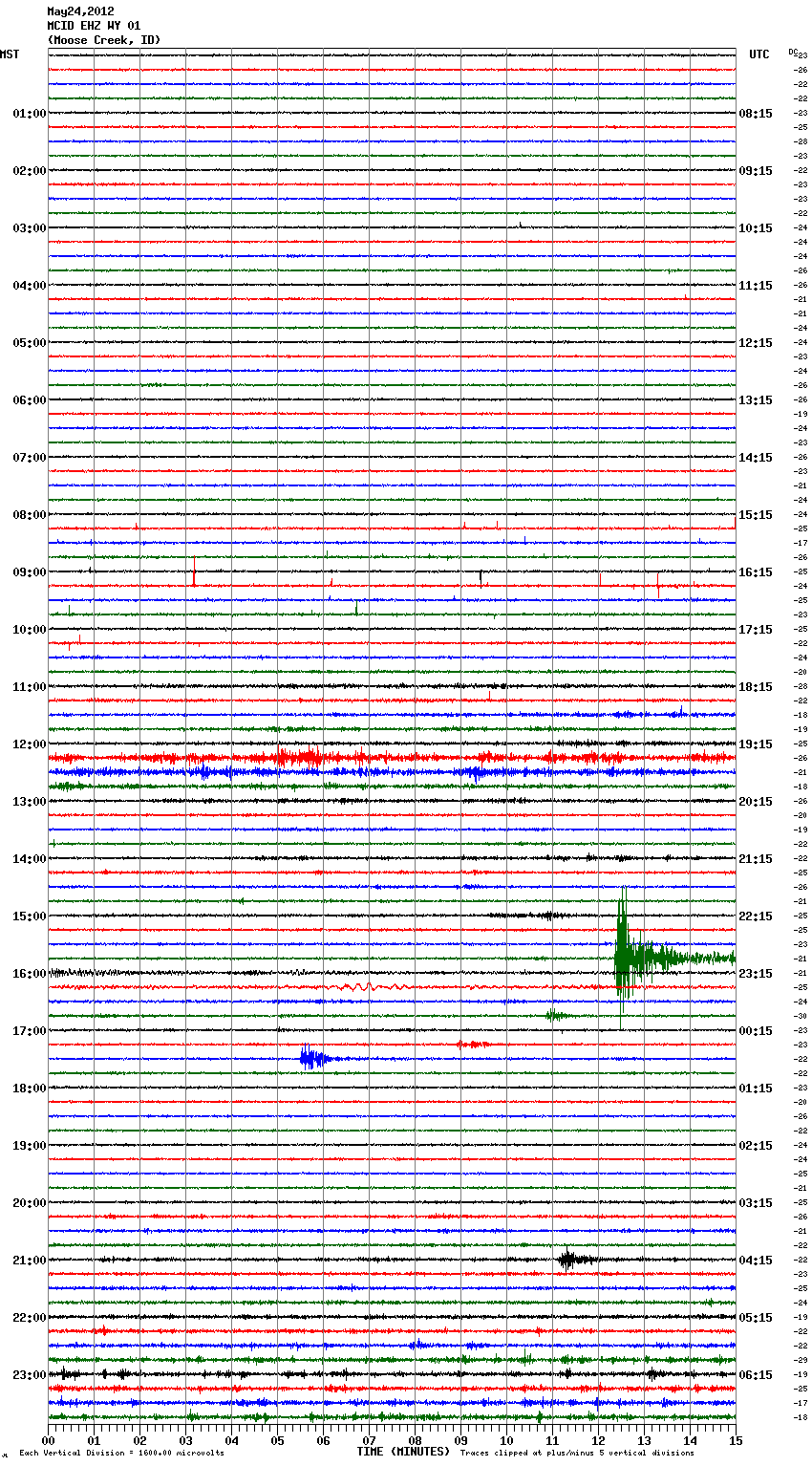Click minute axis label 00 at bottom

point(48,1440)
